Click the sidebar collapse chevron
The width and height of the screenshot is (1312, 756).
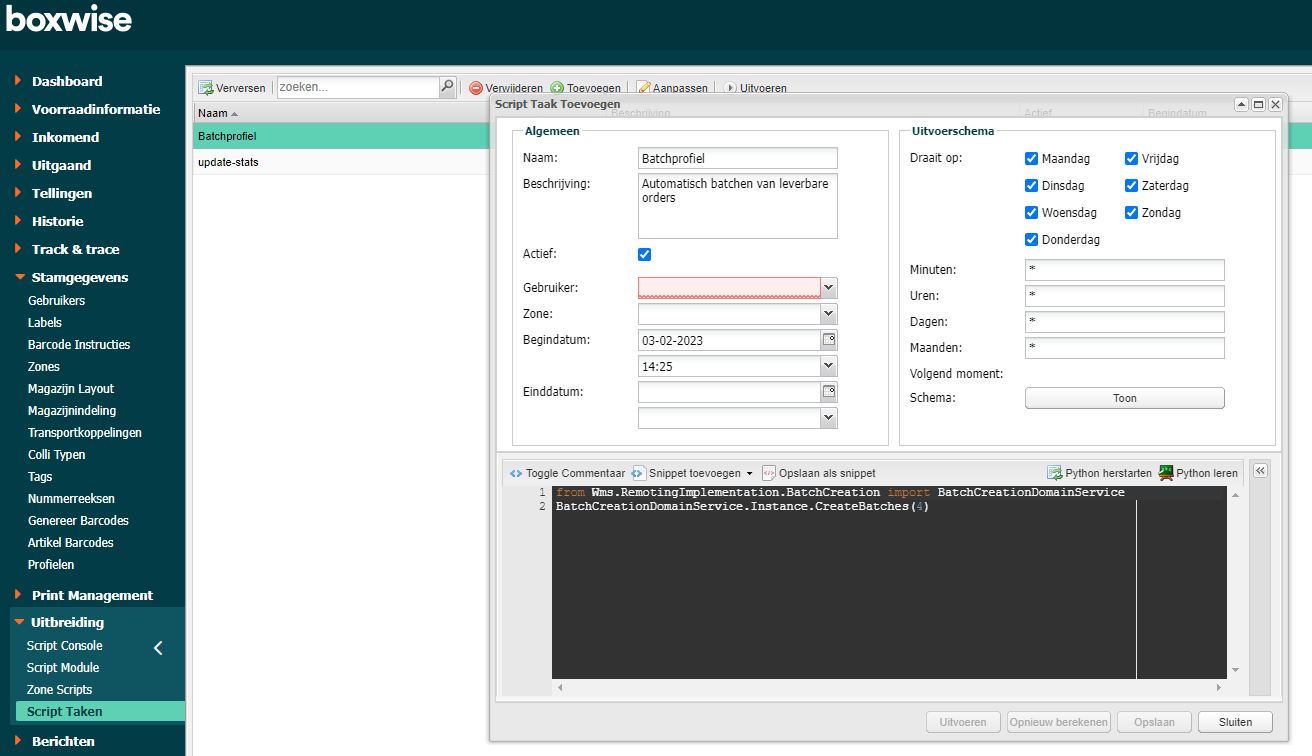[158, 648]
